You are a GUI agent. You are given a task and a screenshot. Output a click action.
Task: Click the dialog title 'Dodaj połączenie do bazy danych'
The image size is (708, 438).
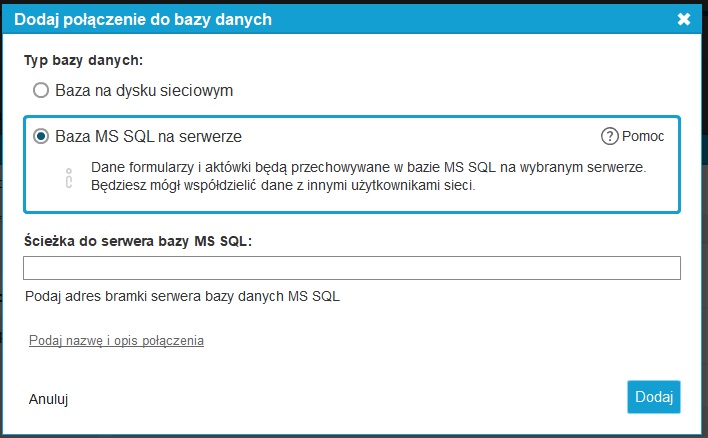pyautogui.click(x=143, y=19)
